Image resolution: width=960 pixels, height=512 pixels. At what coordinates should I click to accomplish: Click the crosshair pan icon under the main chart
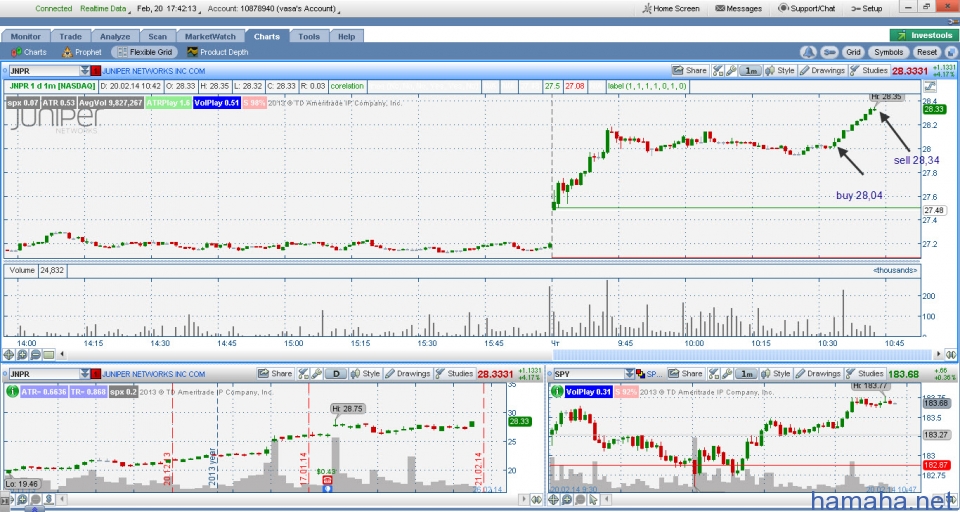pyautogui.click(x=9, y=354)
